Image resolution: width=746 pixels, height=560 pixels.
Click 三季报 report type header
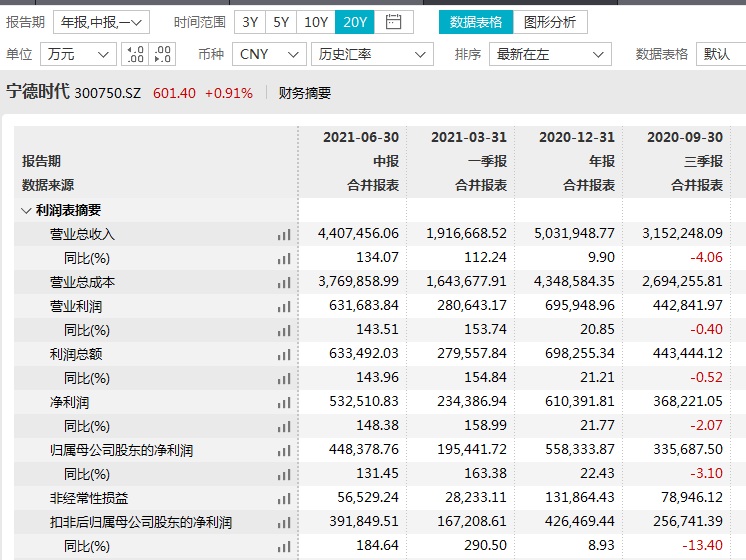(x=703, y=161)
